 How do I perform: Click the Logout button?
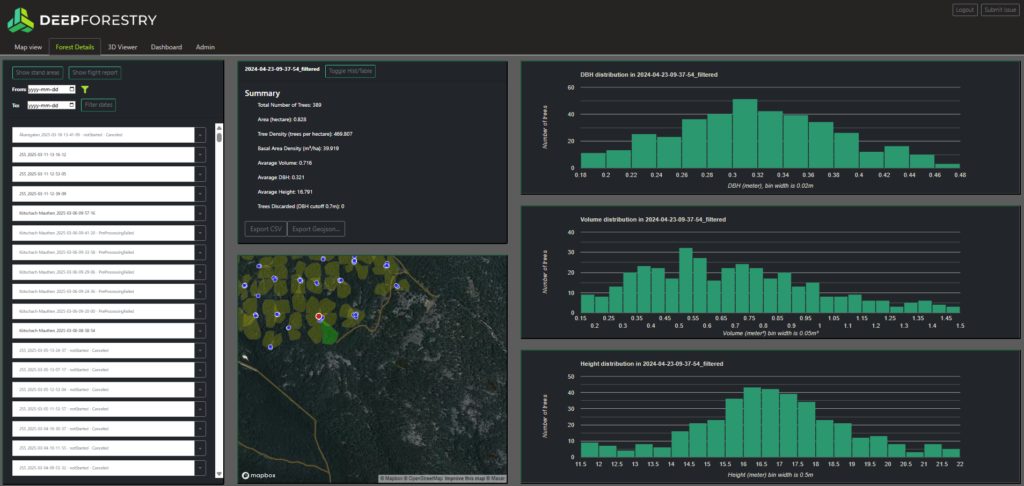[965, 10]
